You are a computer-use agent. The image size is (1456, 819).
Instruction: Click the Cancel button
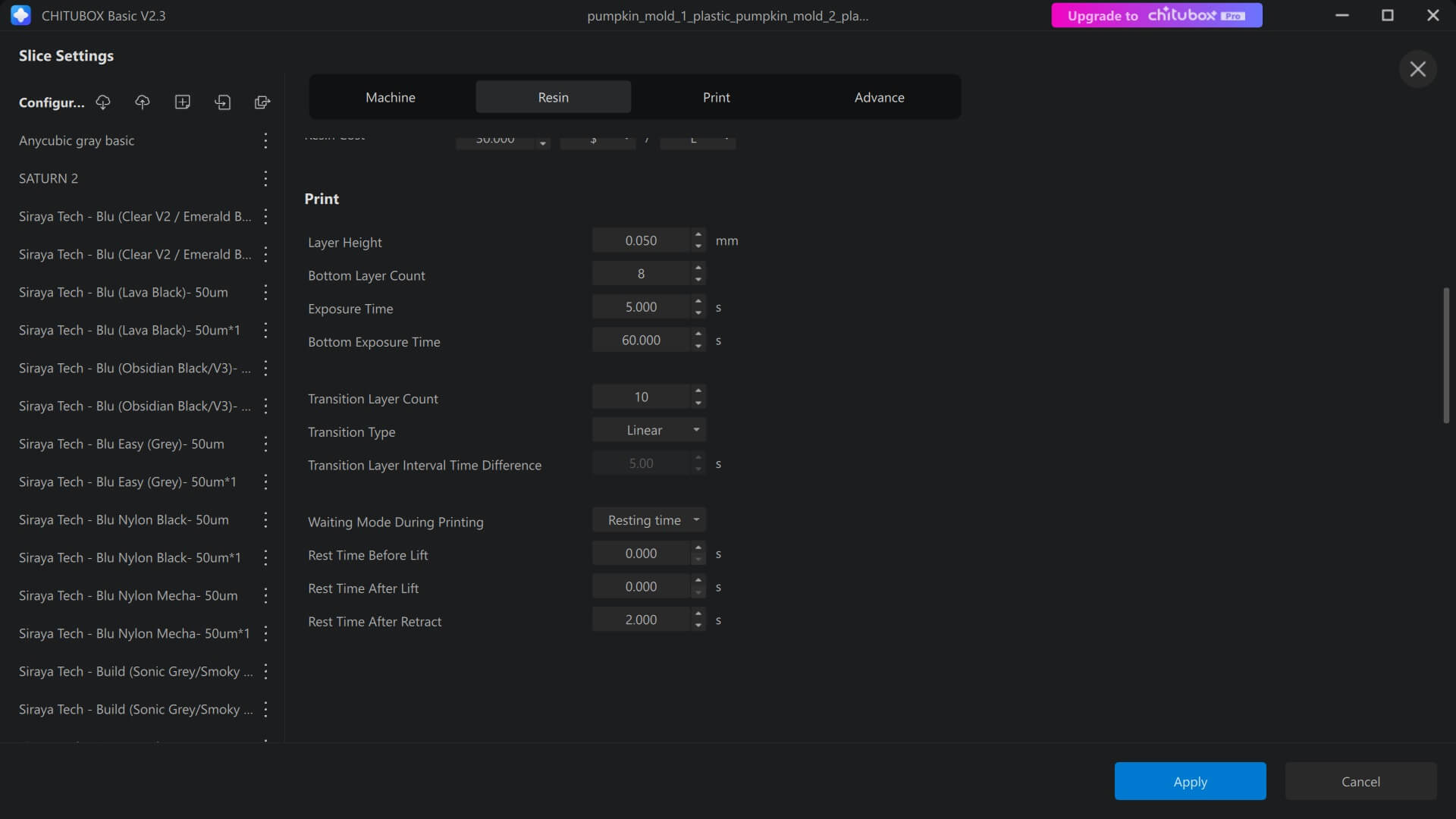click(1360, 781)
